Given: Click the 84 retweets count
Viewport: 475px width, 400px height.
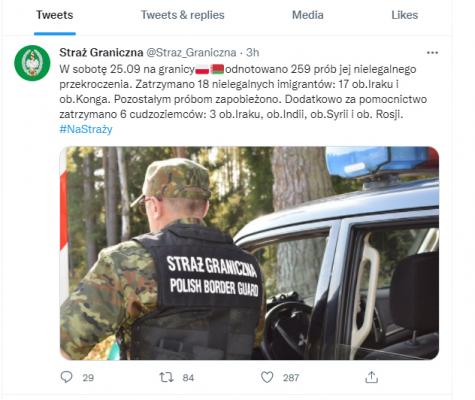Looking at the screenshot, I should pyautogui.click(x=188, y=378).
